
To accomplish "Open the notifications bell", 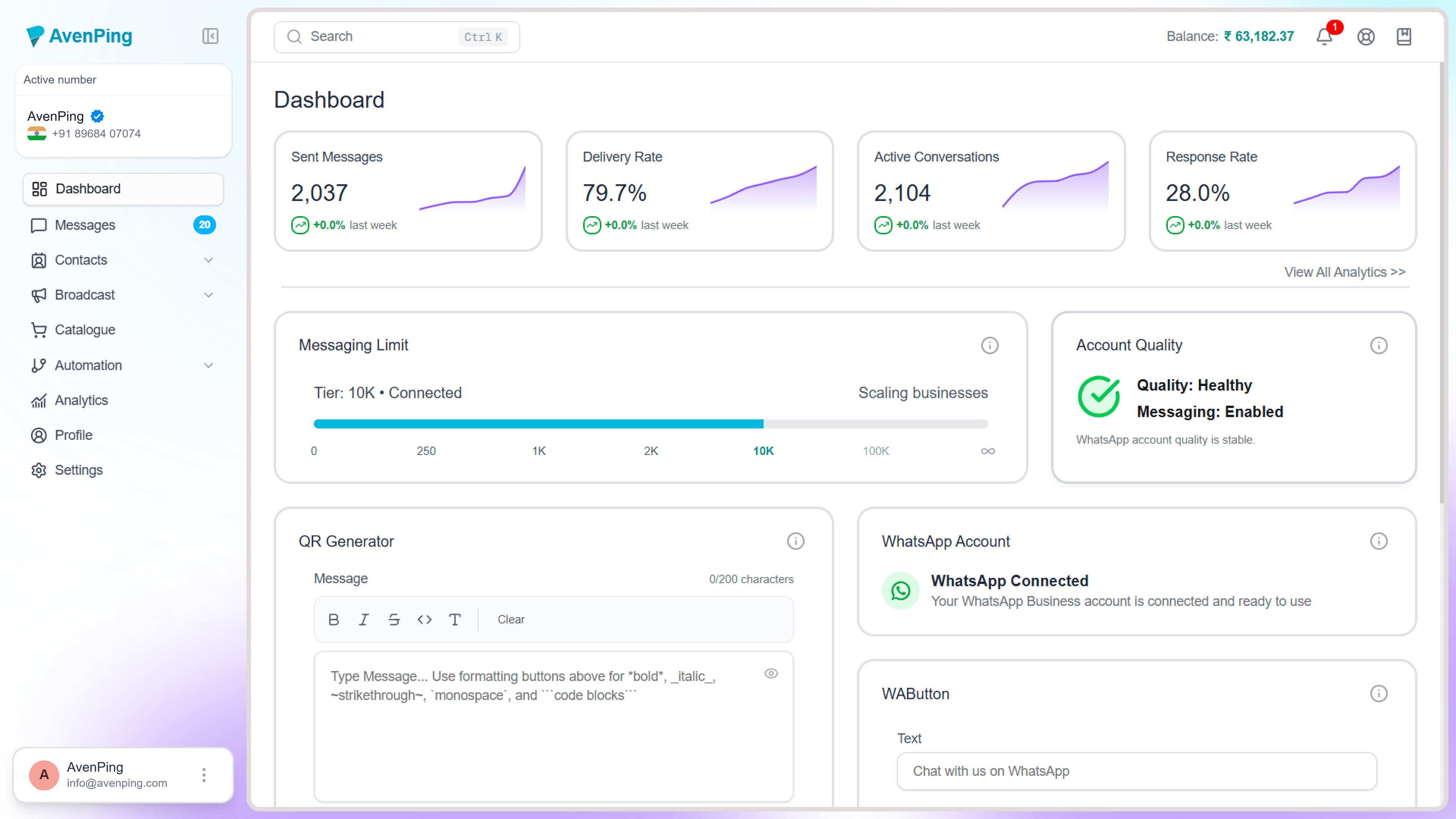I will (1324, 37).
